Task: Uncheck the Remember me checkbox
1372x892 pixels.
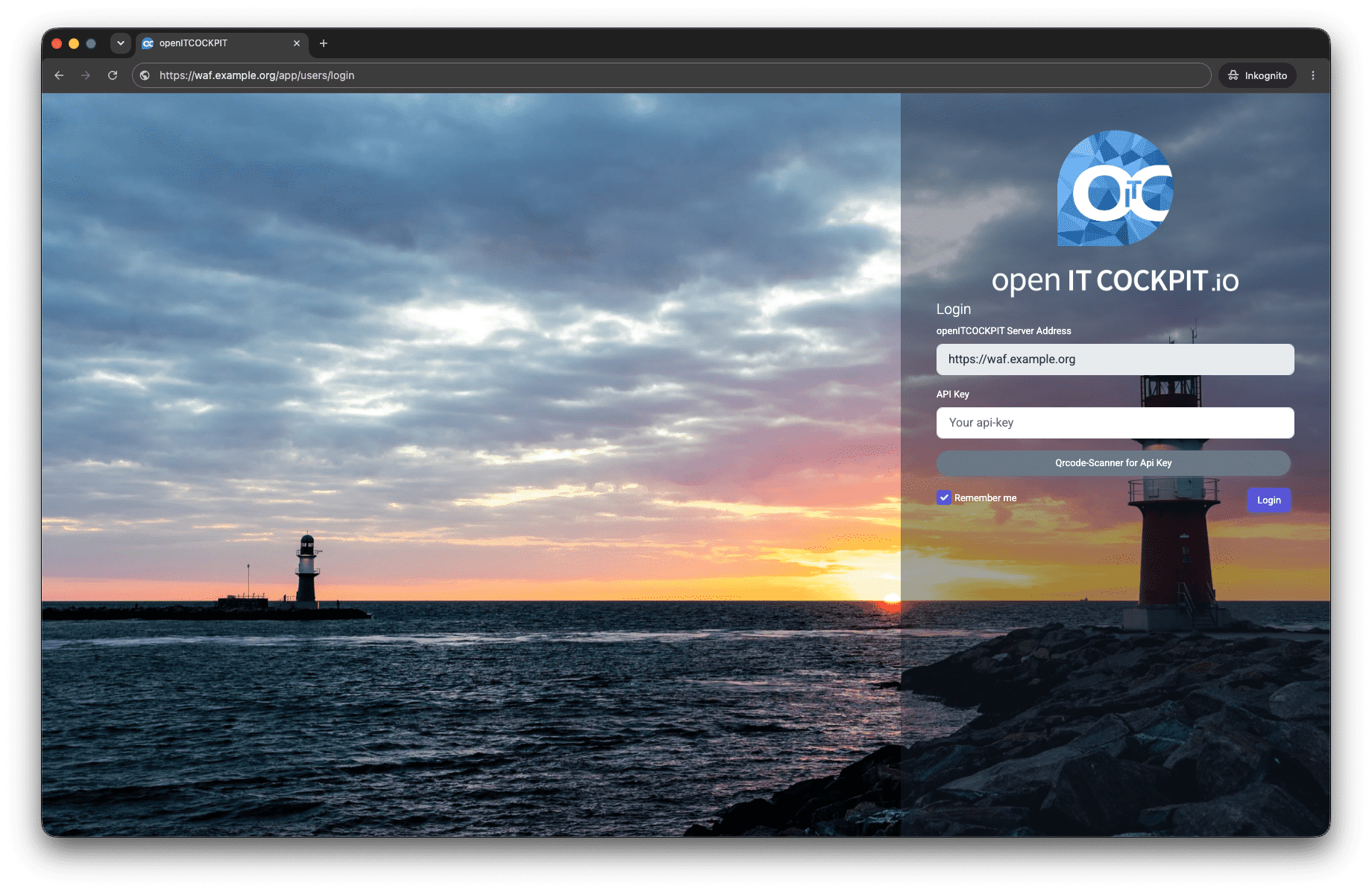Action: click(944, 498)
